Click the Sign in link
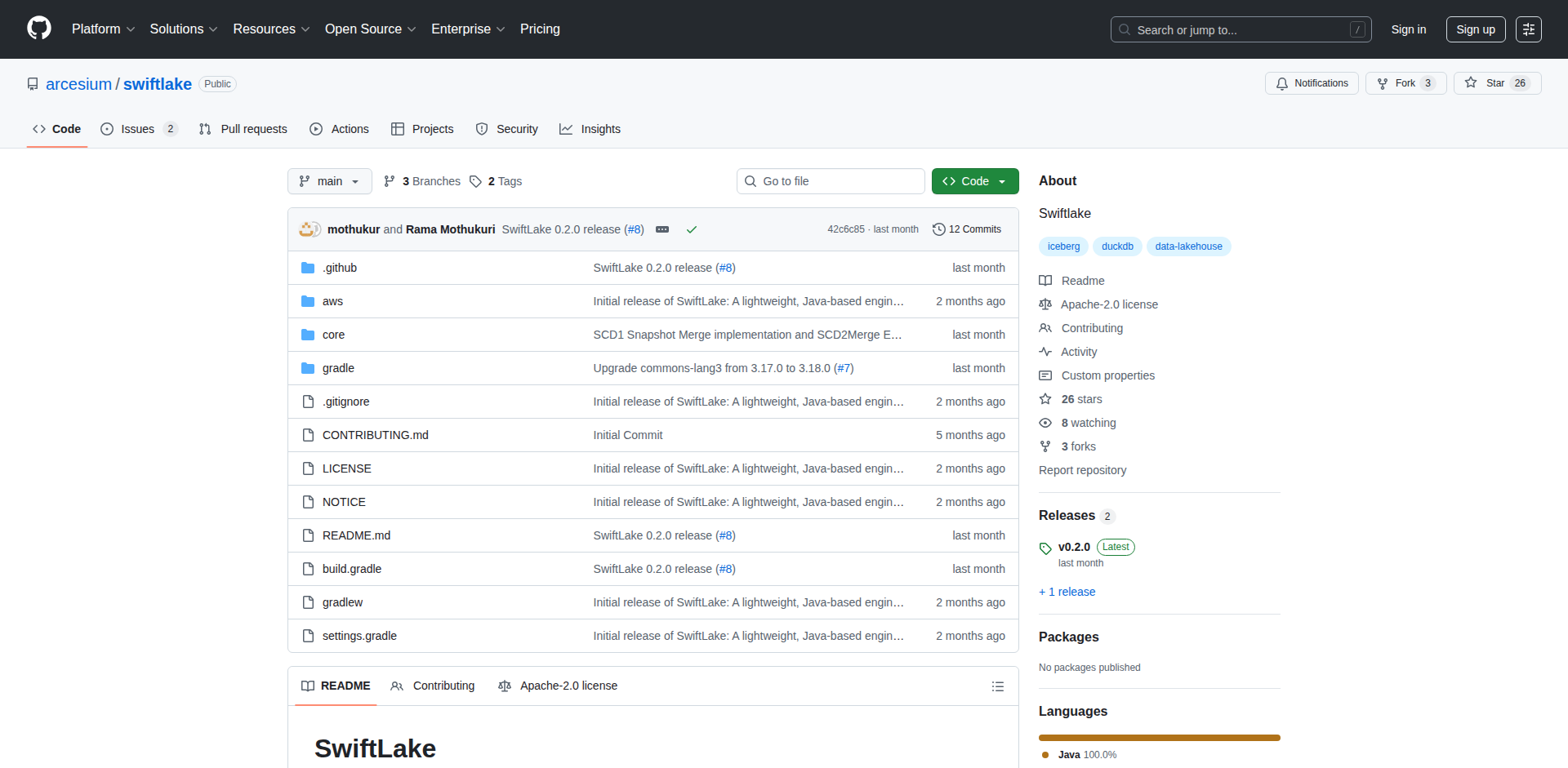Image resolution: width=1568 pixels, height=768 pixels. point(1409,29)
